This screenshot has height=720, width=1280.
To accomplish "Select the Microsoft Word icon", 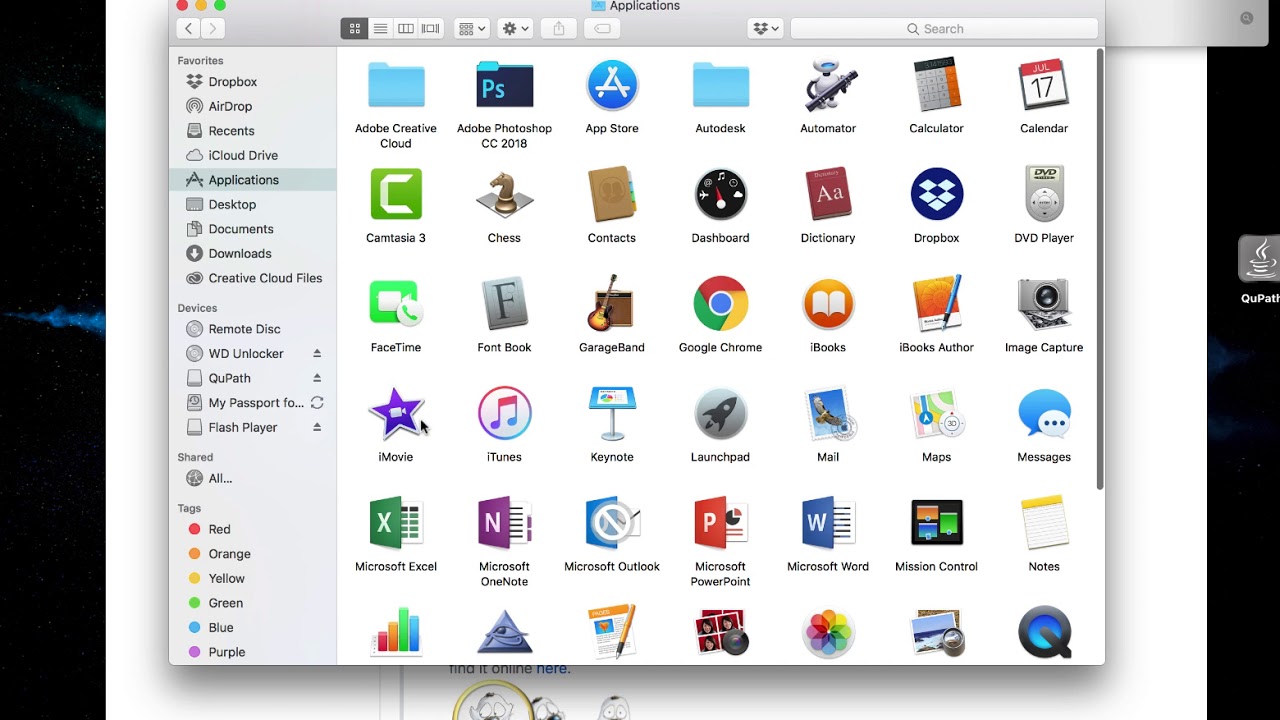I will [x=828, y=523].
